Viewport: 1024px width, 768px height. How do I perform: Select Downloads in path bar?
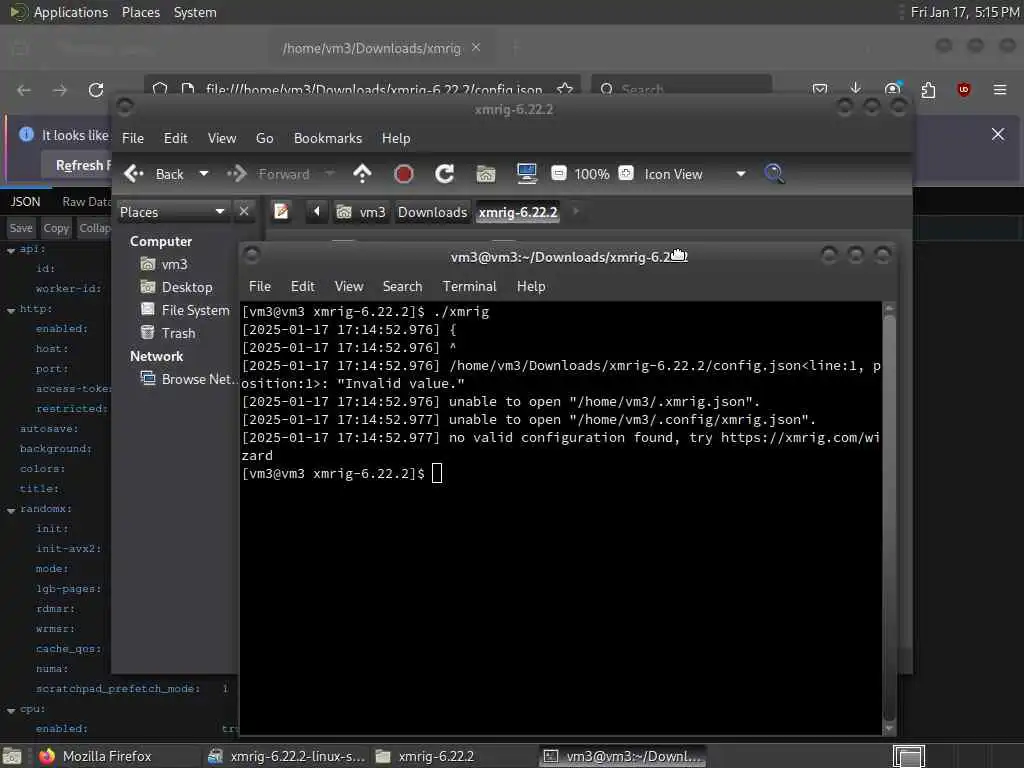click(432, 212)
